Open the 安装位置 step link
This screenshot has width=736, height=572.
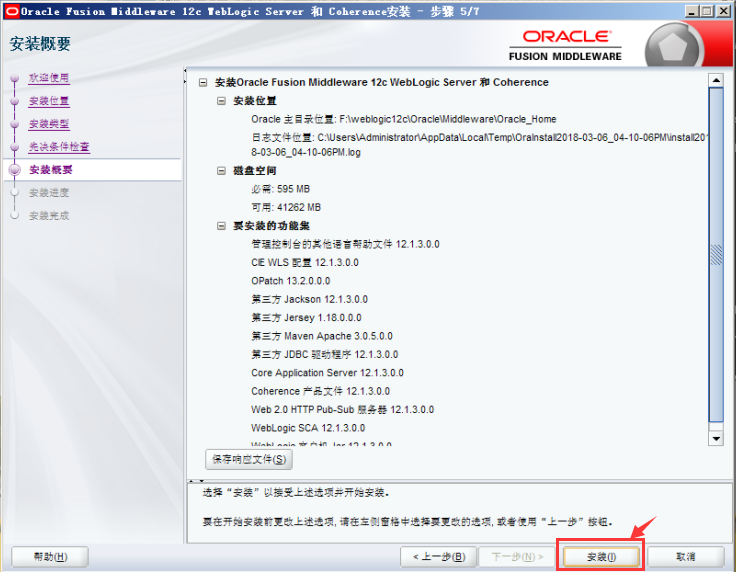tap(49, 101)
